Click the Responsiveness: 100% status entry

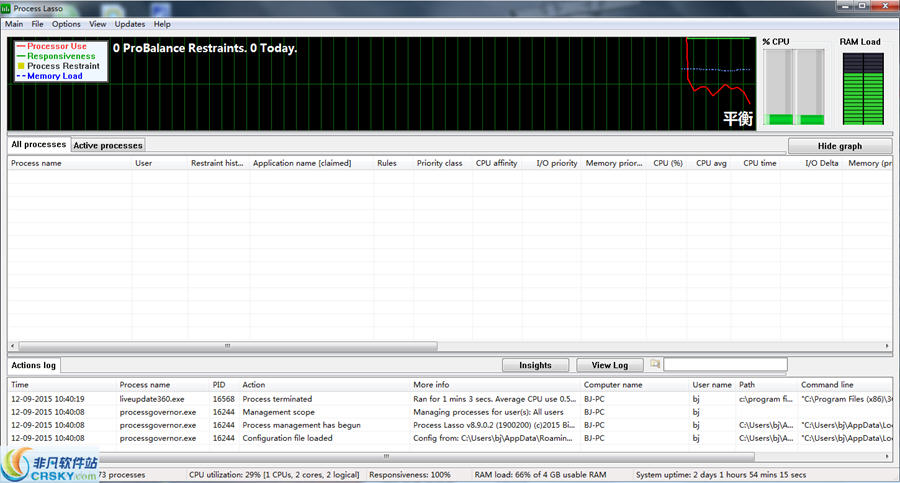click(410, 475)
